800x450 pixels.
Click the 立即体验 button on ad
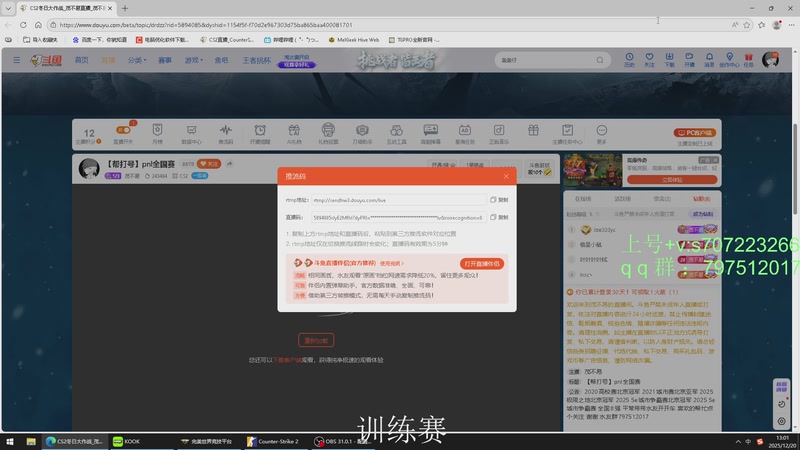tap(672, 180)
